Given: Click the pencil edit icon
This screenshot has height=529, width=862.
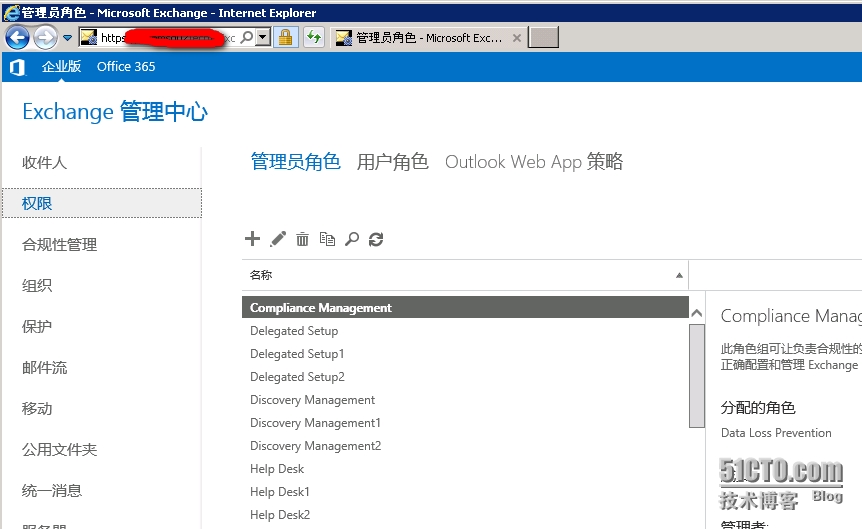Looking at the screenshot, I should click(278, 239).
